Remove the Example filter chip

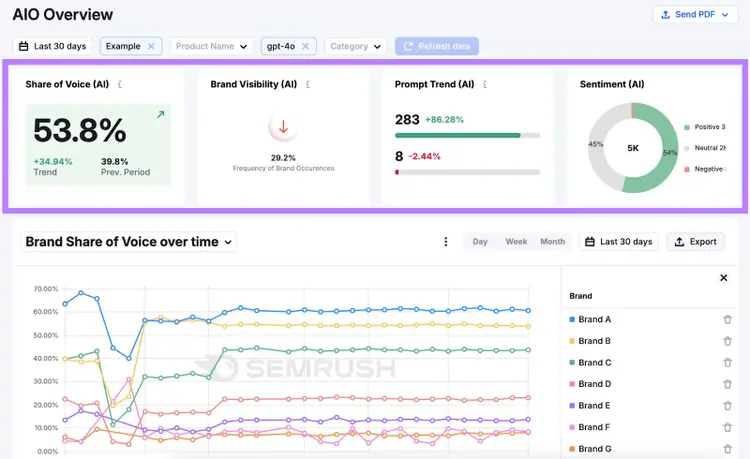(x=151, y=46)
